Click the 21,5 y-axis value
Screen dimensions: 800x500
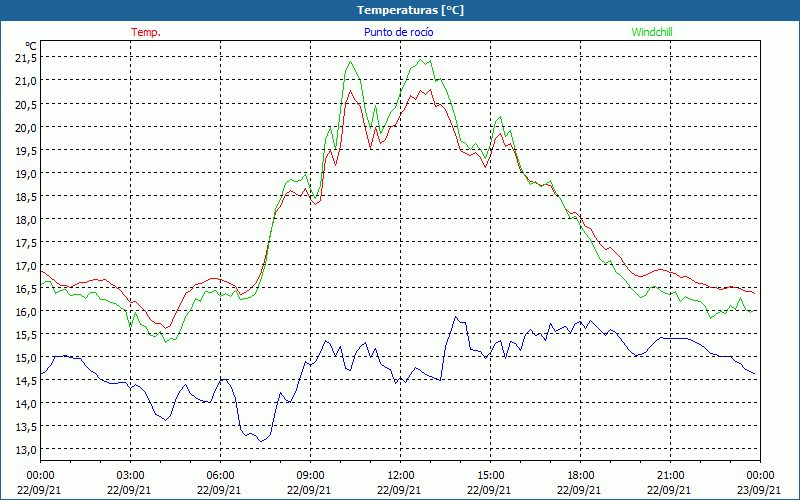coord(26,58)
